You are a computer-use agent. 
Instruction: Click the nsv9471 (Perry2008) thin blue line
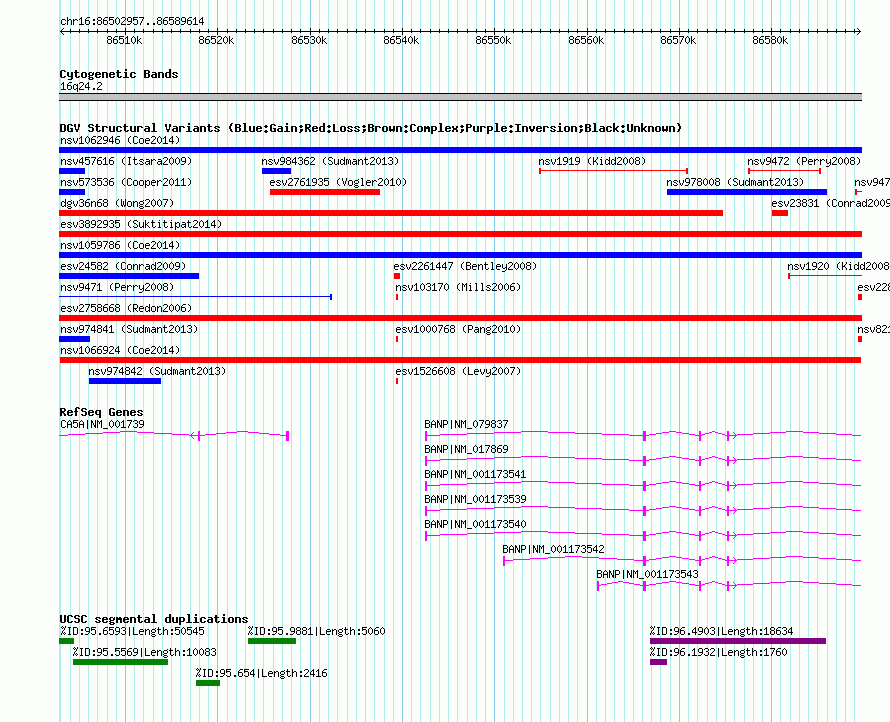(195, 297)
